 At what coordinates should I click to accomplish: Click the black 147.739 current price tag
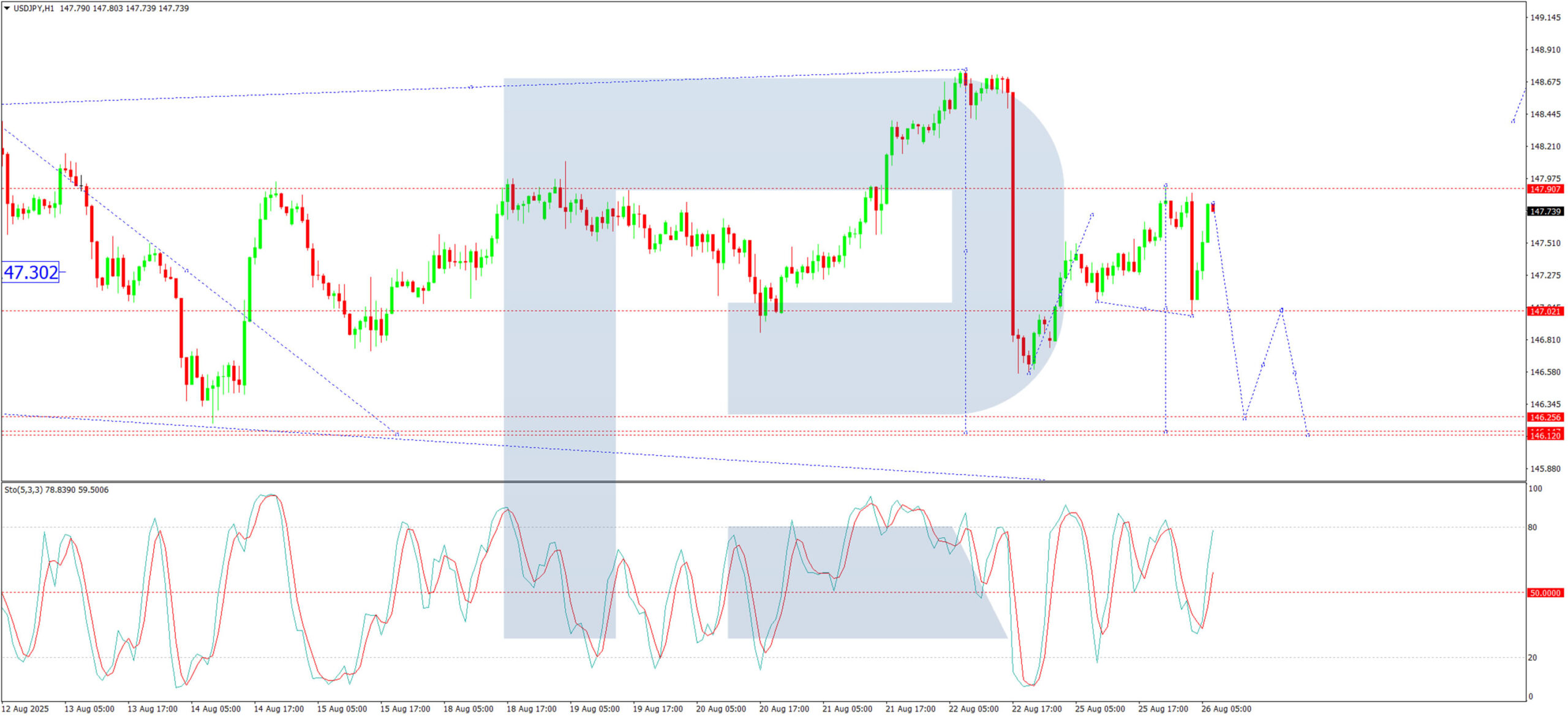pos(1544,211)
